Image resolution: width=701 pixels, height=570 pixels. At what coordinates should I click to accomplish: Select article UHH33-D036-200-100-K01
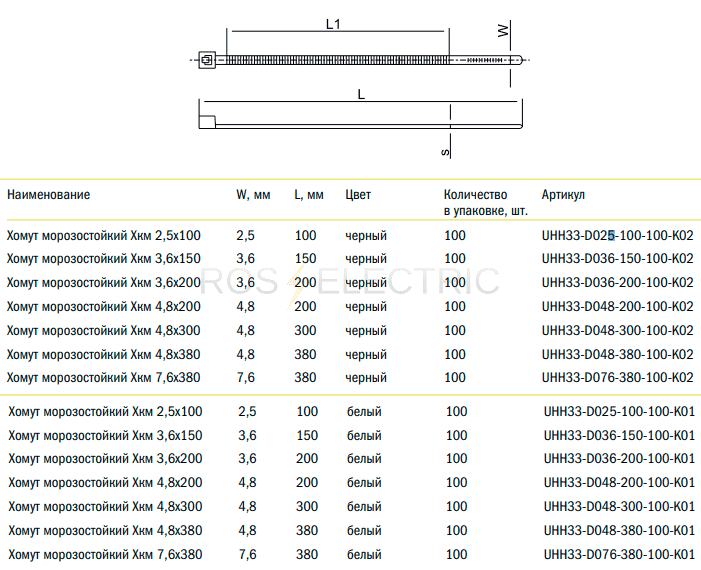(x=619, y=459)
